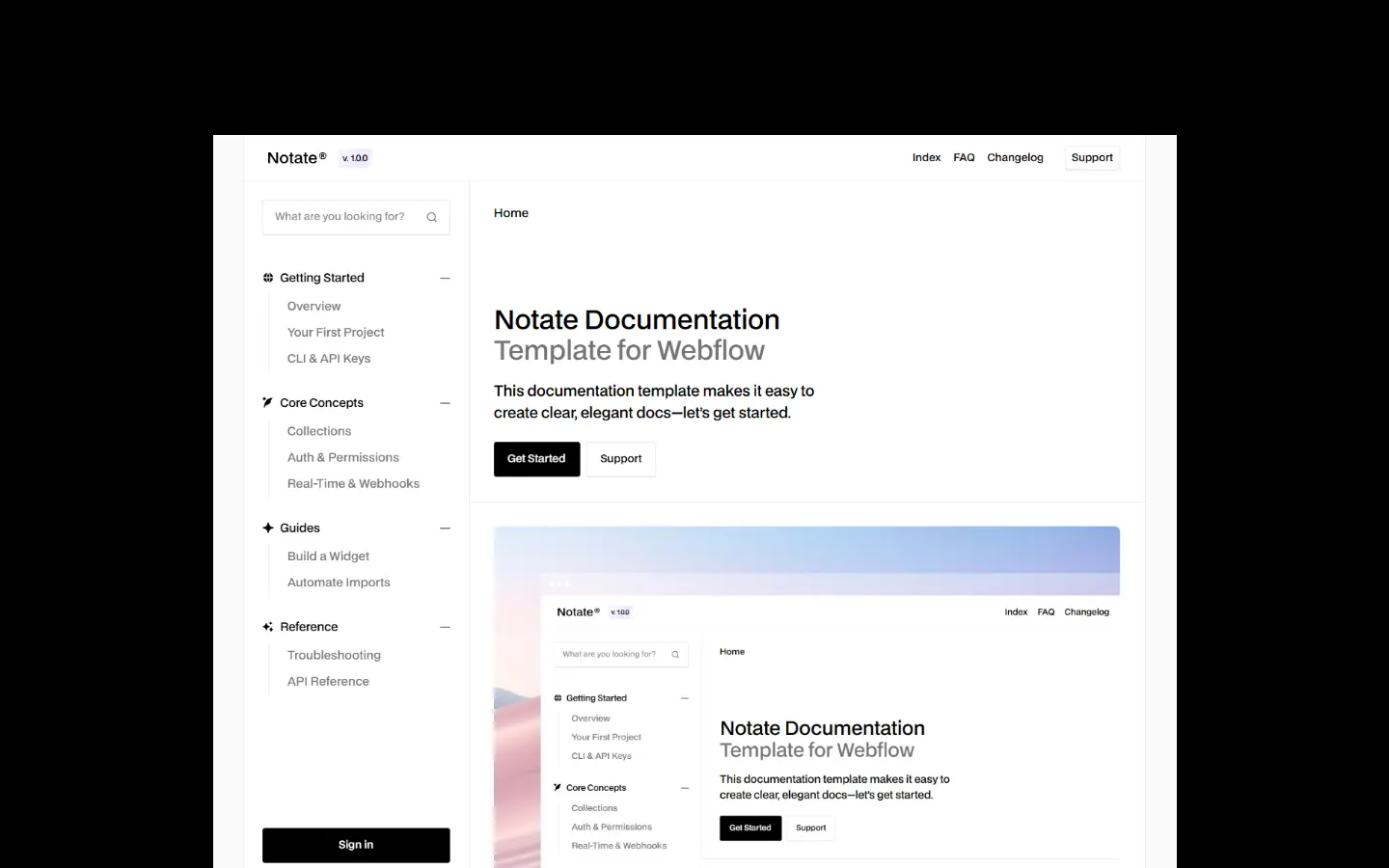Go to FAQ in top navigation
The height and width of the screenshot is (868, 1389).
tap(964, 158)
